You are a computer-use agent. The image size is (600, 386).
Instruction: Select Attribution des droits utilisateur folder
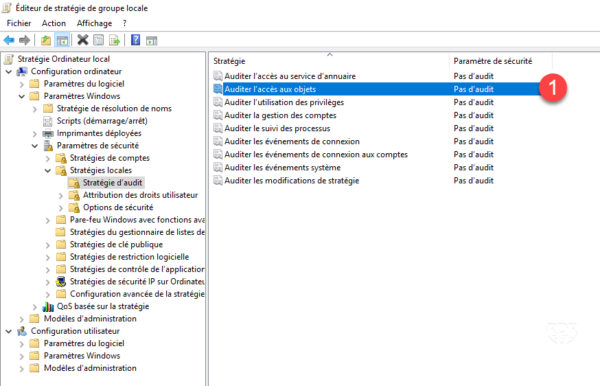(x=140, y=195)
